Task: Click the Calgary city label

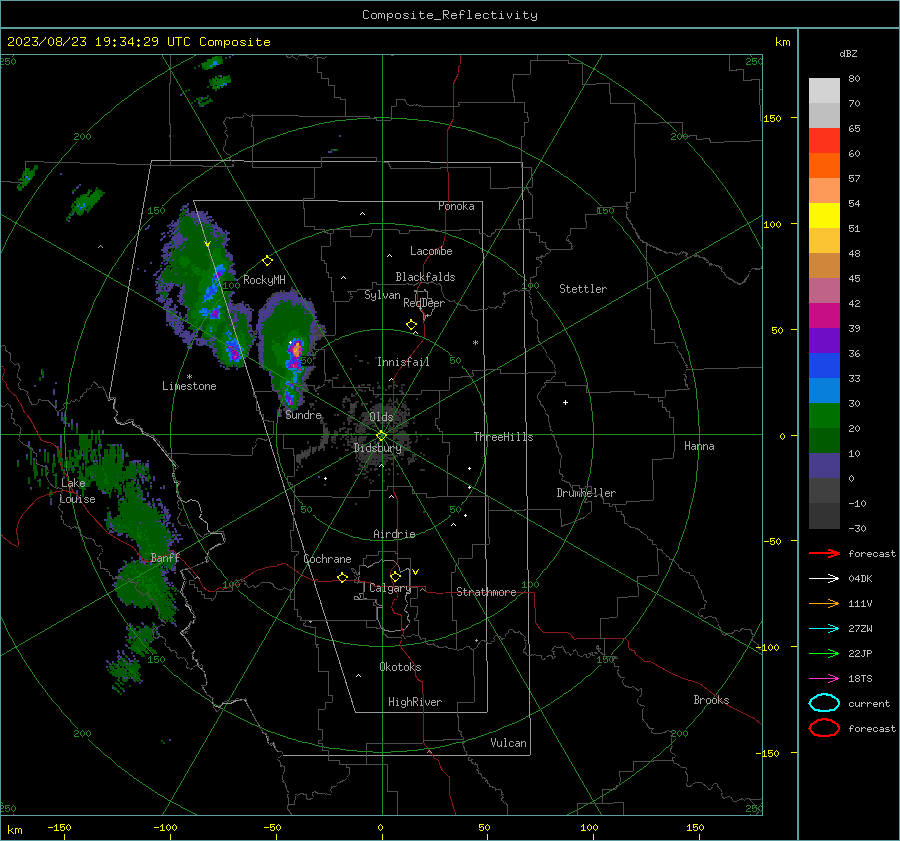Action: pyautogui.click(x=390, y=588)
